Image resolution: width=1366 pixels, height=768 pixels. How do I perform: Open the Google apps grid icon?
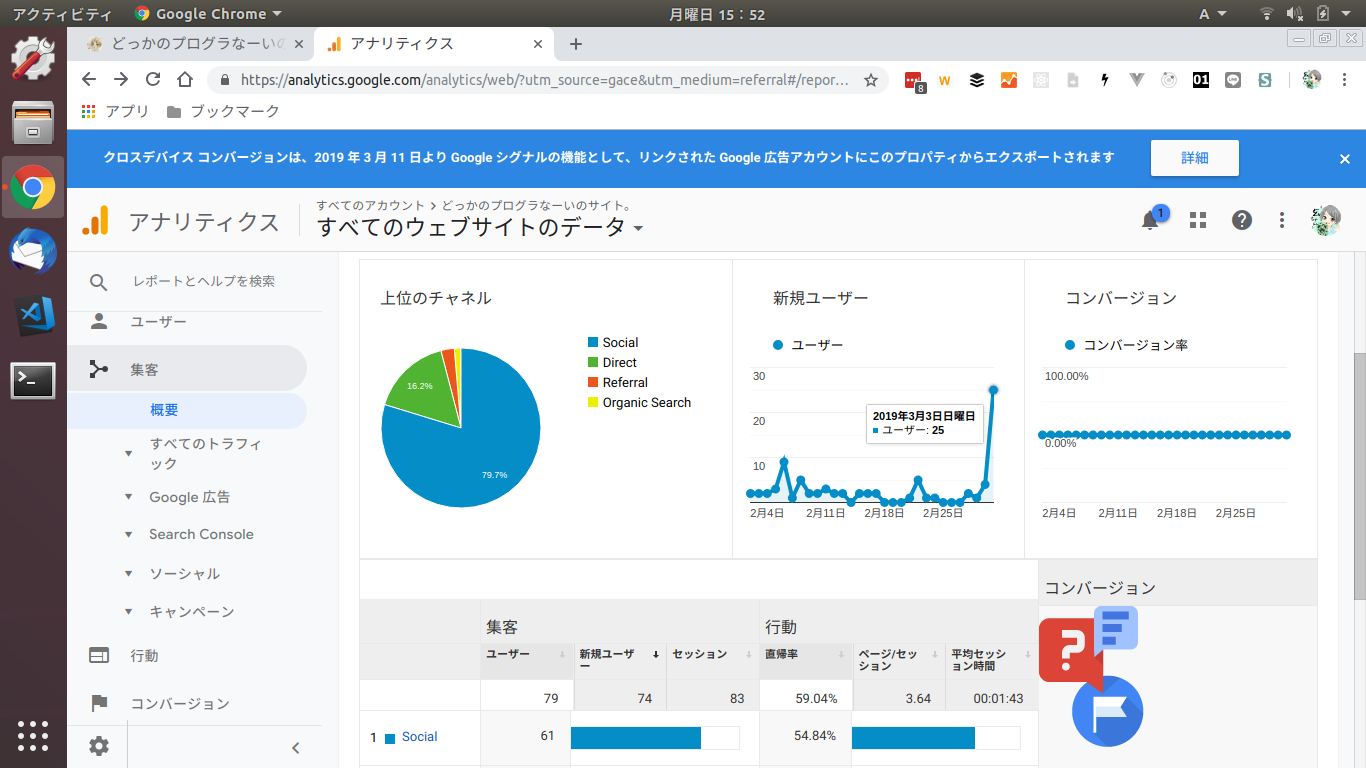coord(1198,221)
